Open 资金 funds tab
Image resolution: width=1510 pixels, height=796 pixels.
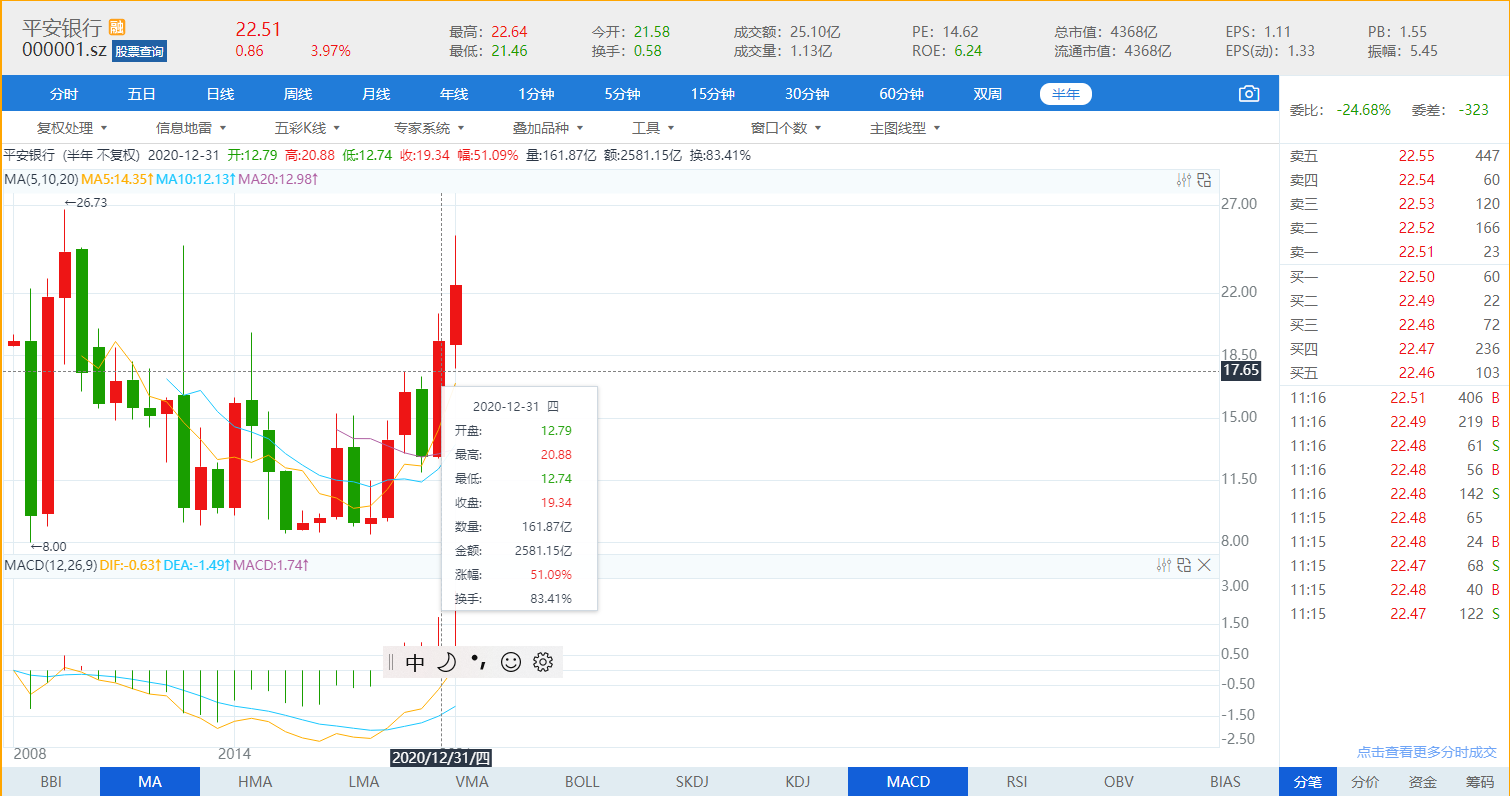point(1423,782)
